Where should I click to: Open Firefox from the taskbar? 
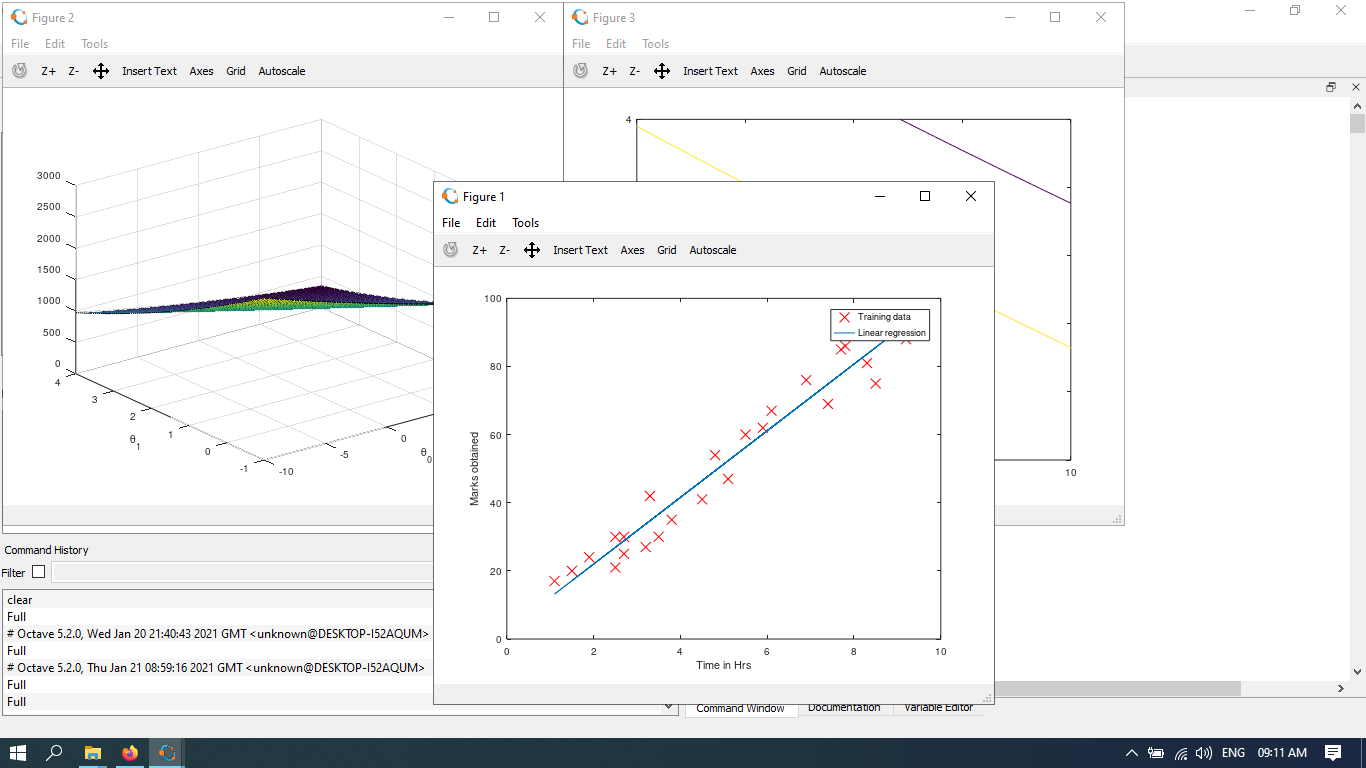129,753
